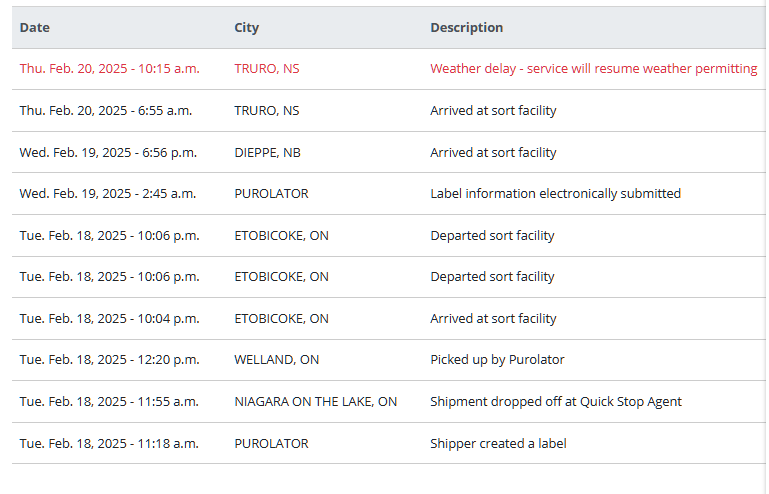The width and height of the screenshot is (769, 494).
Task: Click first Departed sort facility description
Action: coord(492,236)
